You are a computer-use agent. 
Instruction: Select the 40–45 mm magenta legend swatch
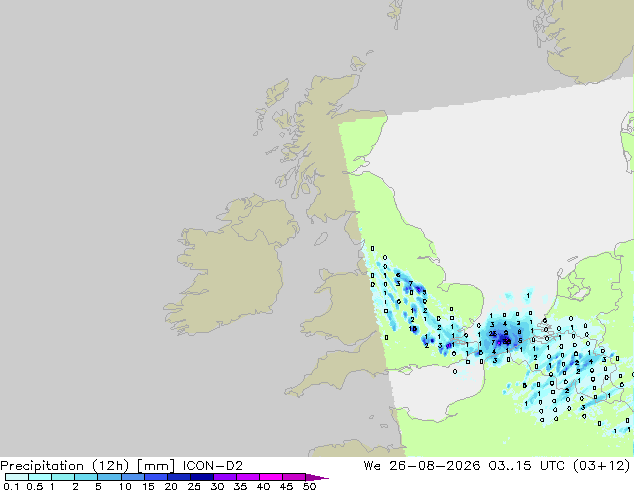coord(271,477)
